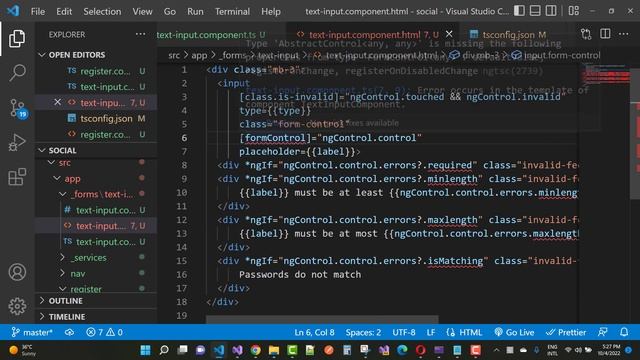
Task: Change the LF end of line sequence
Action: (x=431, y=332)
